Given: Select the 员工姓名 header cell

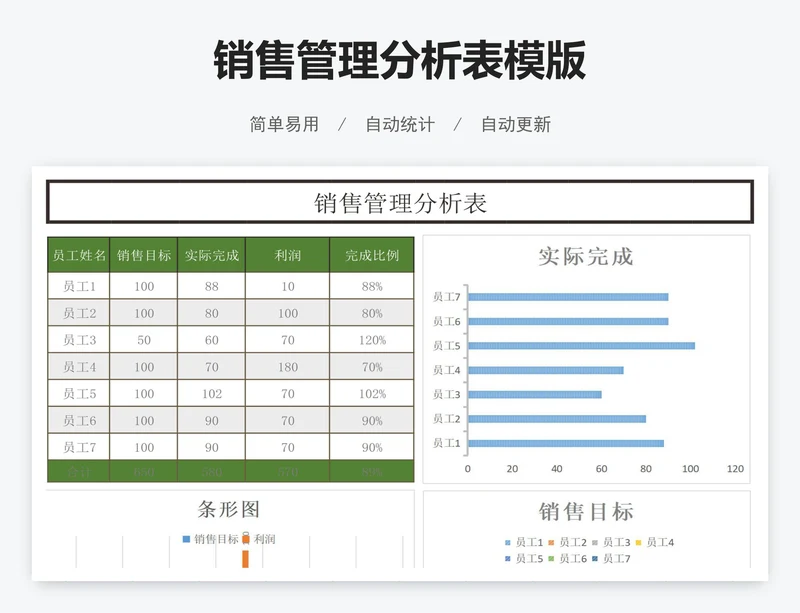Looking at the screenshot, I should click(x=79, y=255).
